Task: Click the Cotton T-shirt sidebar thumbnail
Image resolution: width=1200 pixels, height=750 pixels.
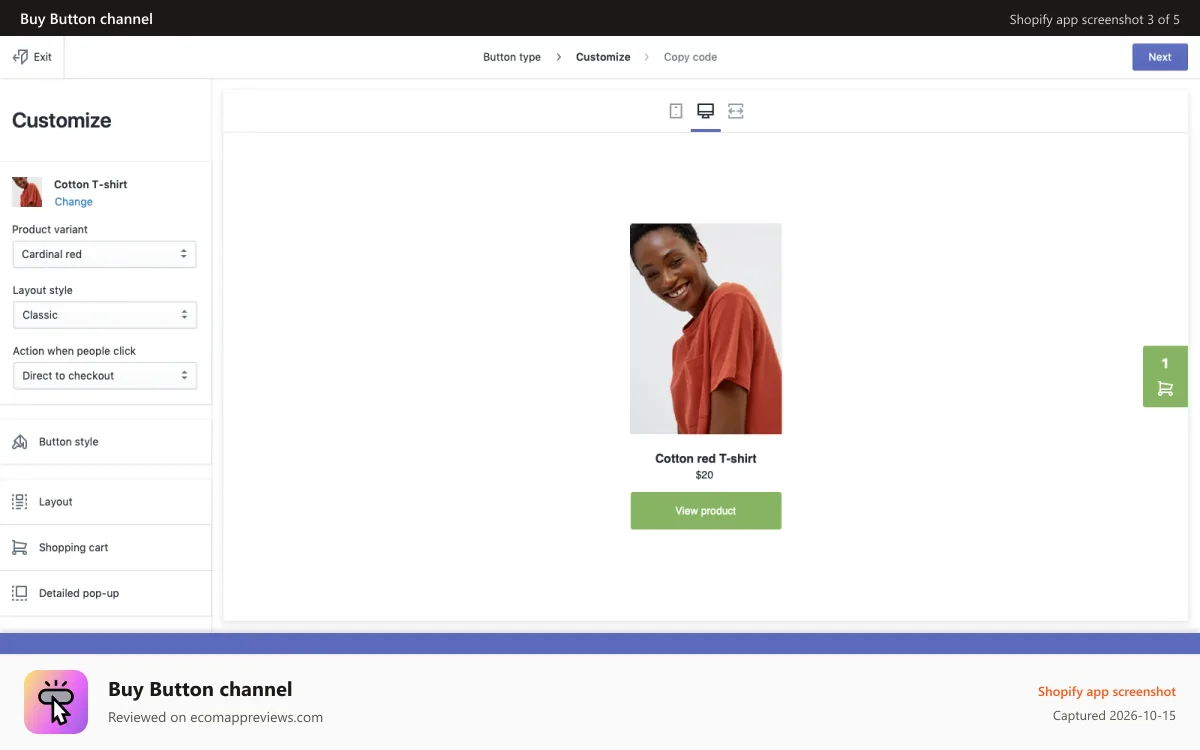Action: click(27, 192)
